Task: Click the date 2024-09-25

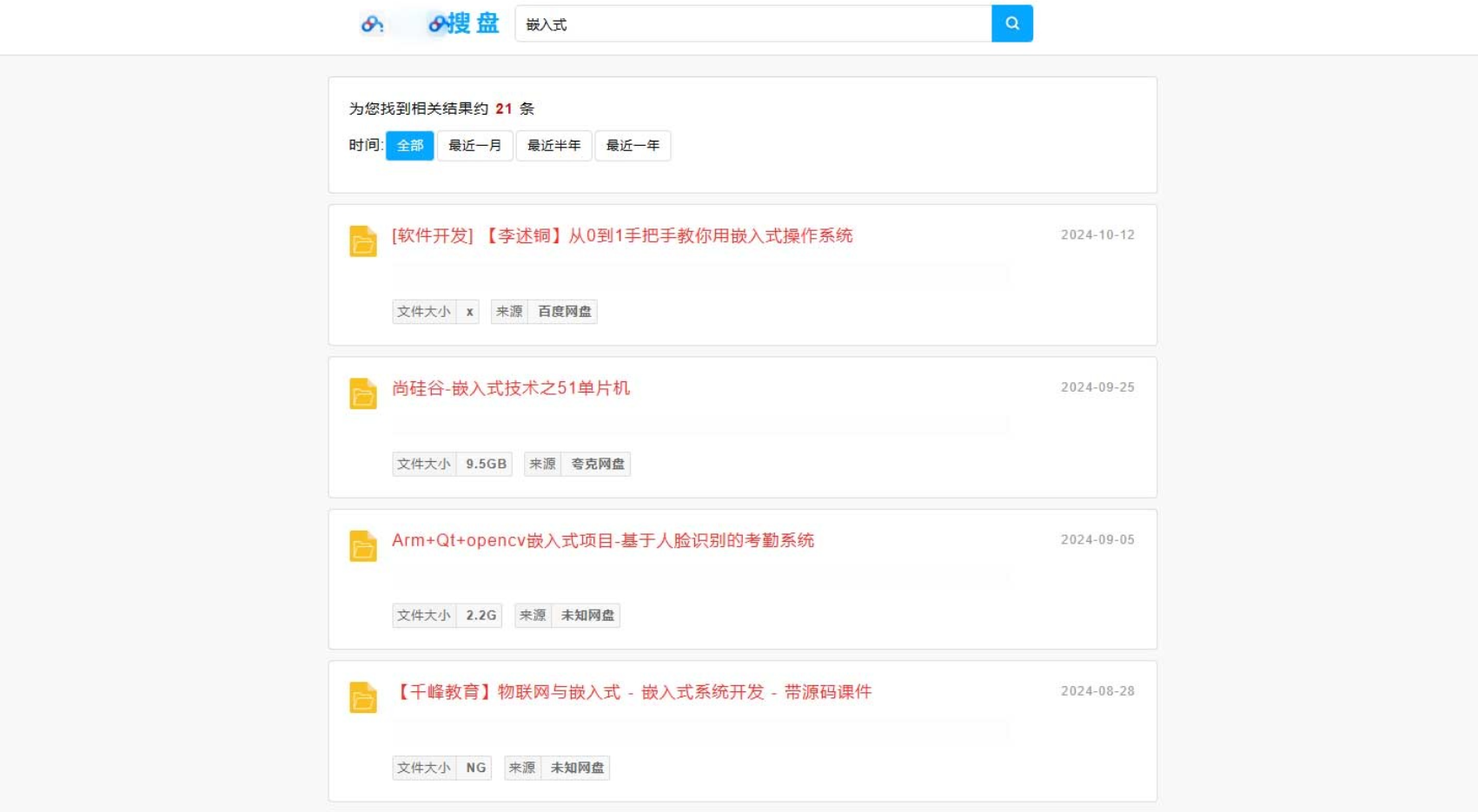Action: pyautogui.click(x=1097, y=387)
